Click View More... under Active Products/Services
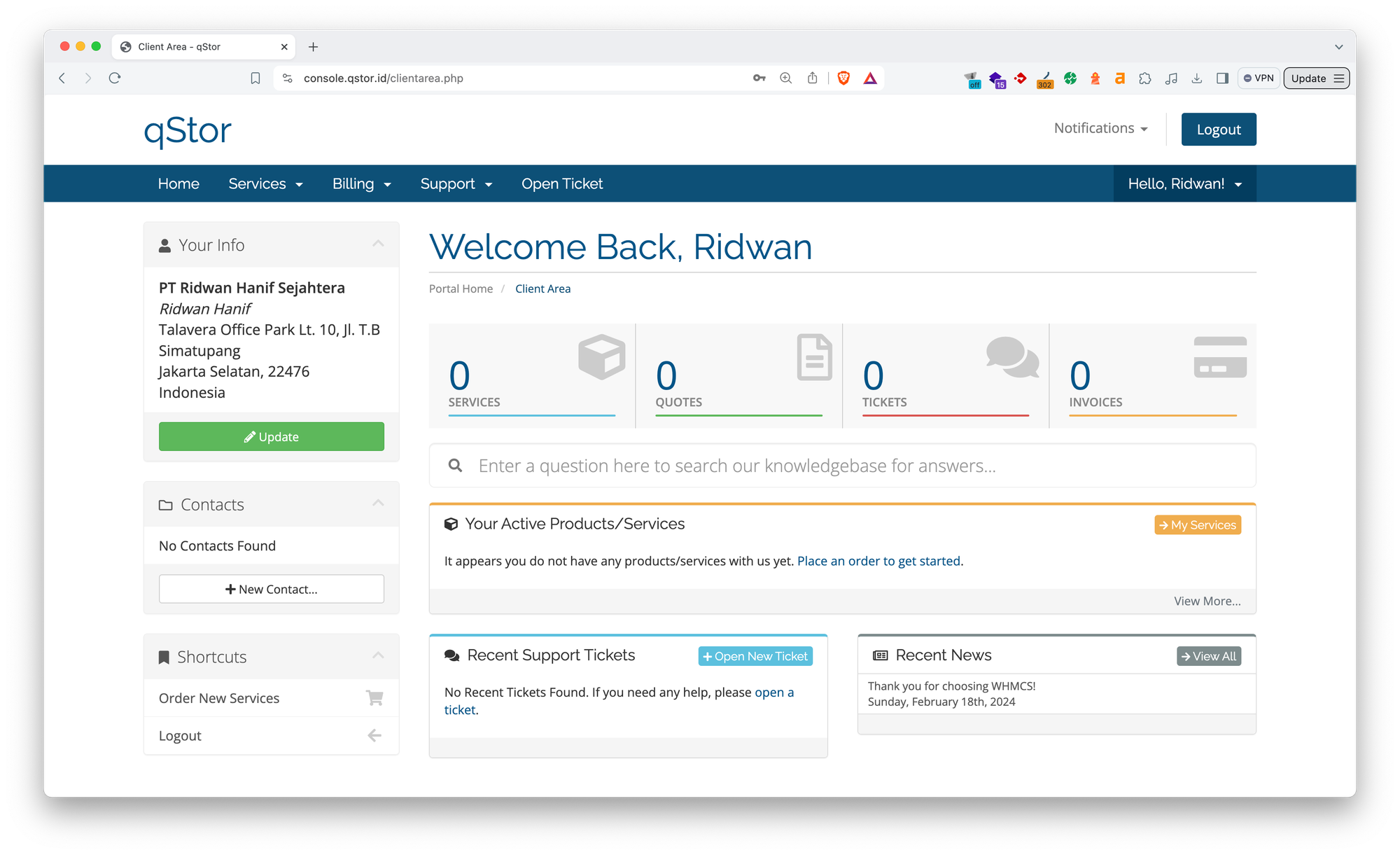The width and height of the screenshot is (1400, 855). point(1207,602)
